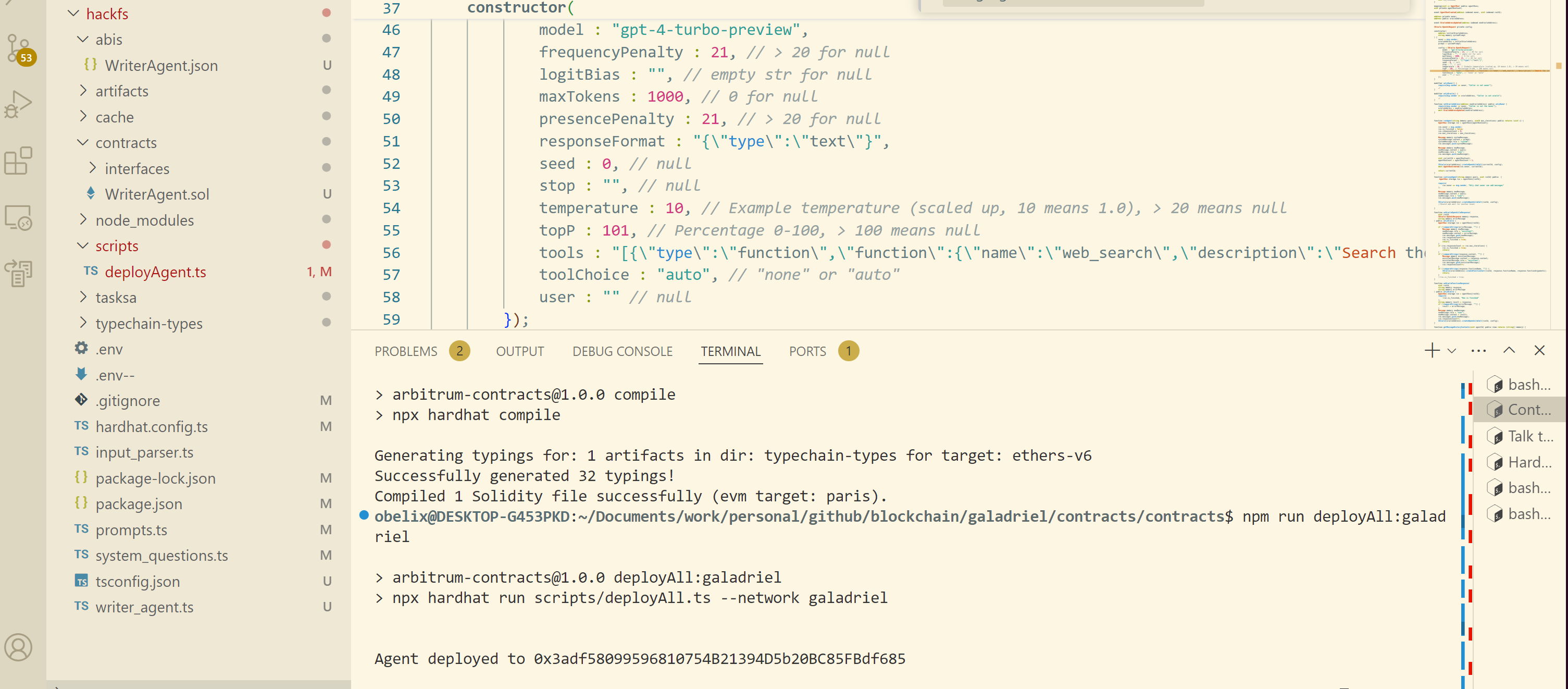Image resolution: width=1568 pixels, height=689 pixels.
Task: Open Run and Debug view
Action: [18, 105]
